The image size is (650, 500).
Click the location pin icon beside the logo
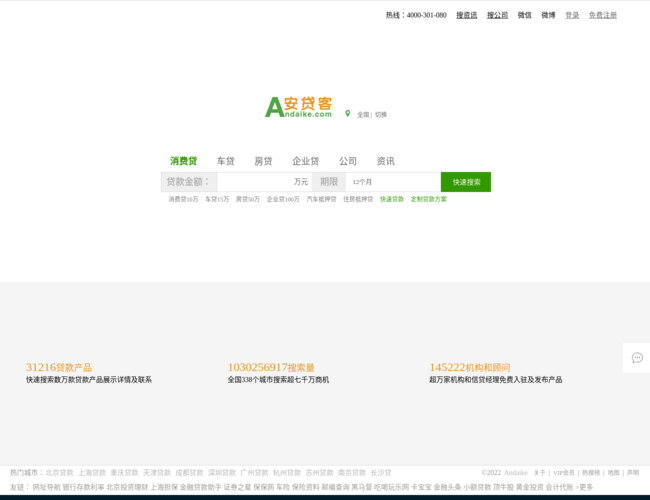(x=348, y=114)
